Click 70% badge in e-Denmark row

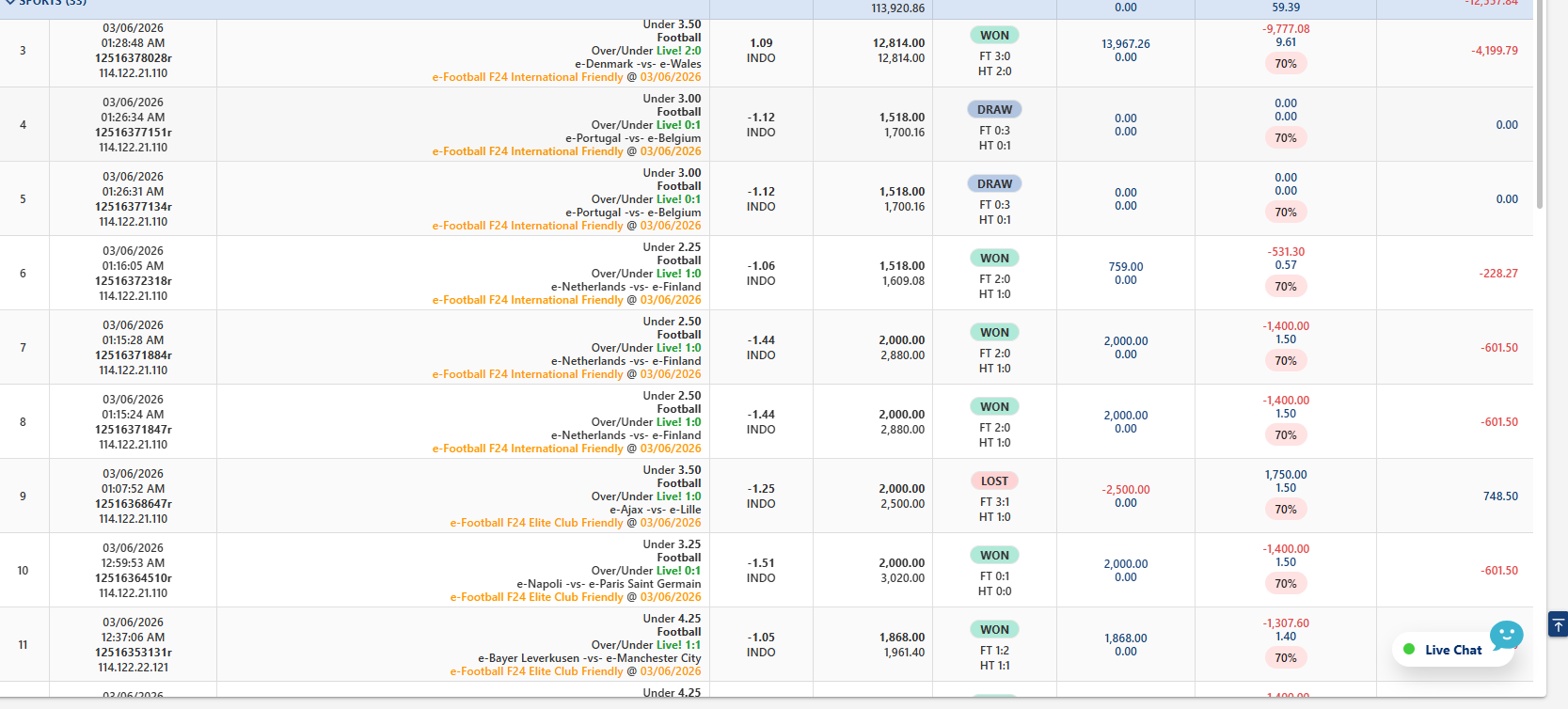1286,64
